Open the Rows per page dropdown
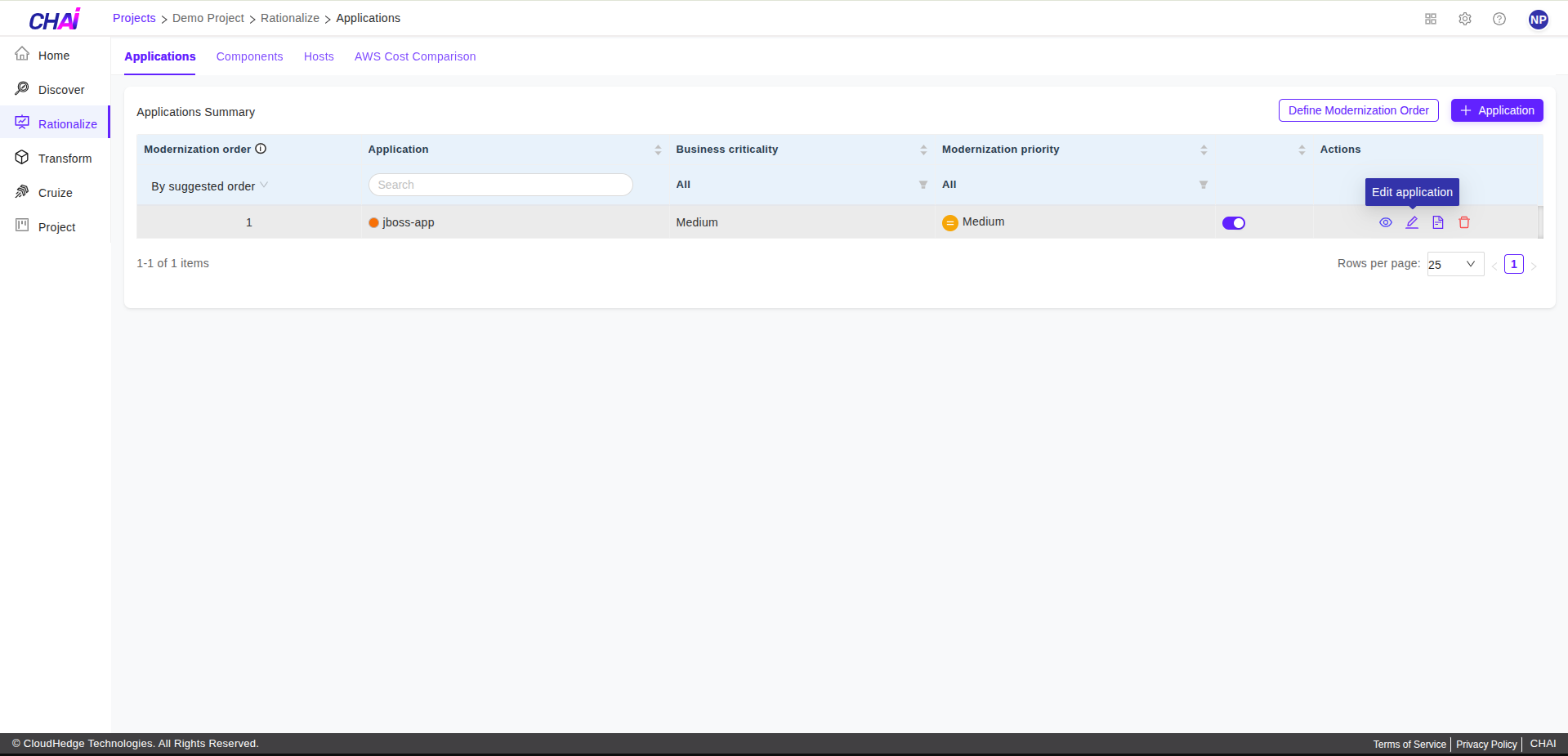This screenshot has width=1568, height=756. click(1454, 264)
